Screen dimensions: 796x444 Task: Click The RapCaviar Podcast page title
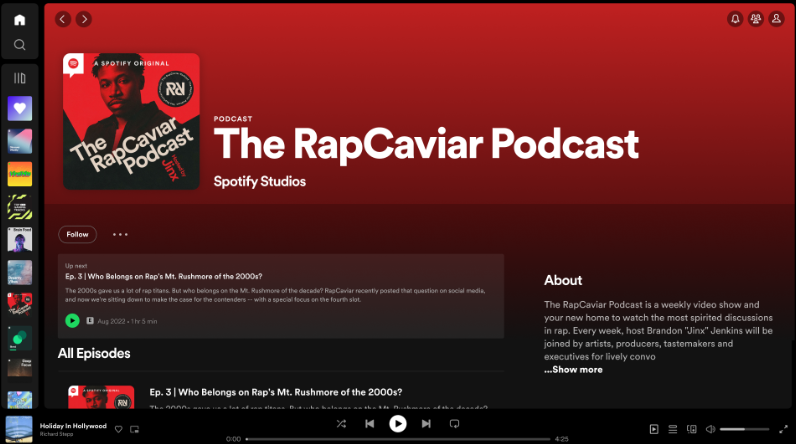pyautogui.click(x=426, y=144)
